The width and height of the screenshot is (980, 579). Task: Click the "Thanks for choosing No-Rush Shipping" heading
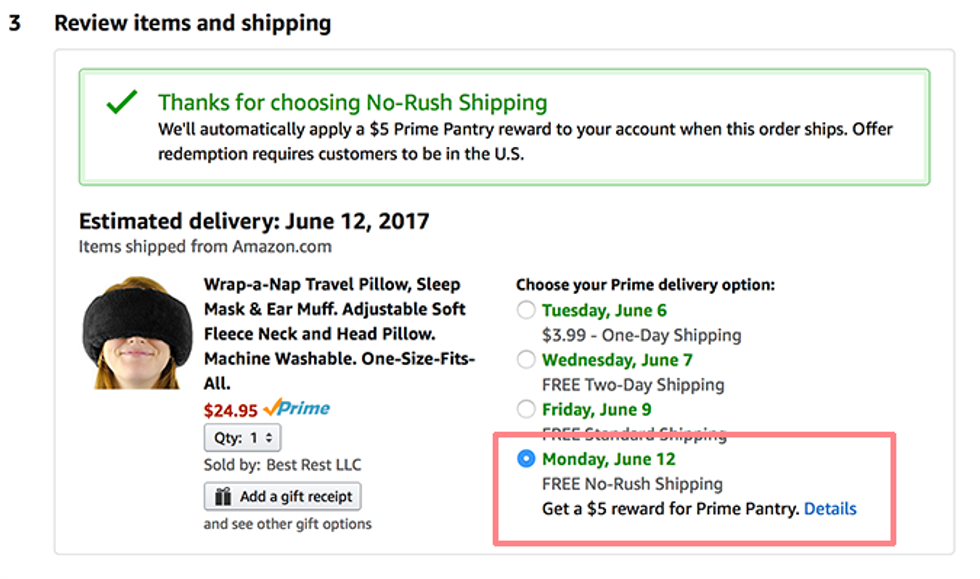pyautogui.click(x=352, y=102)
